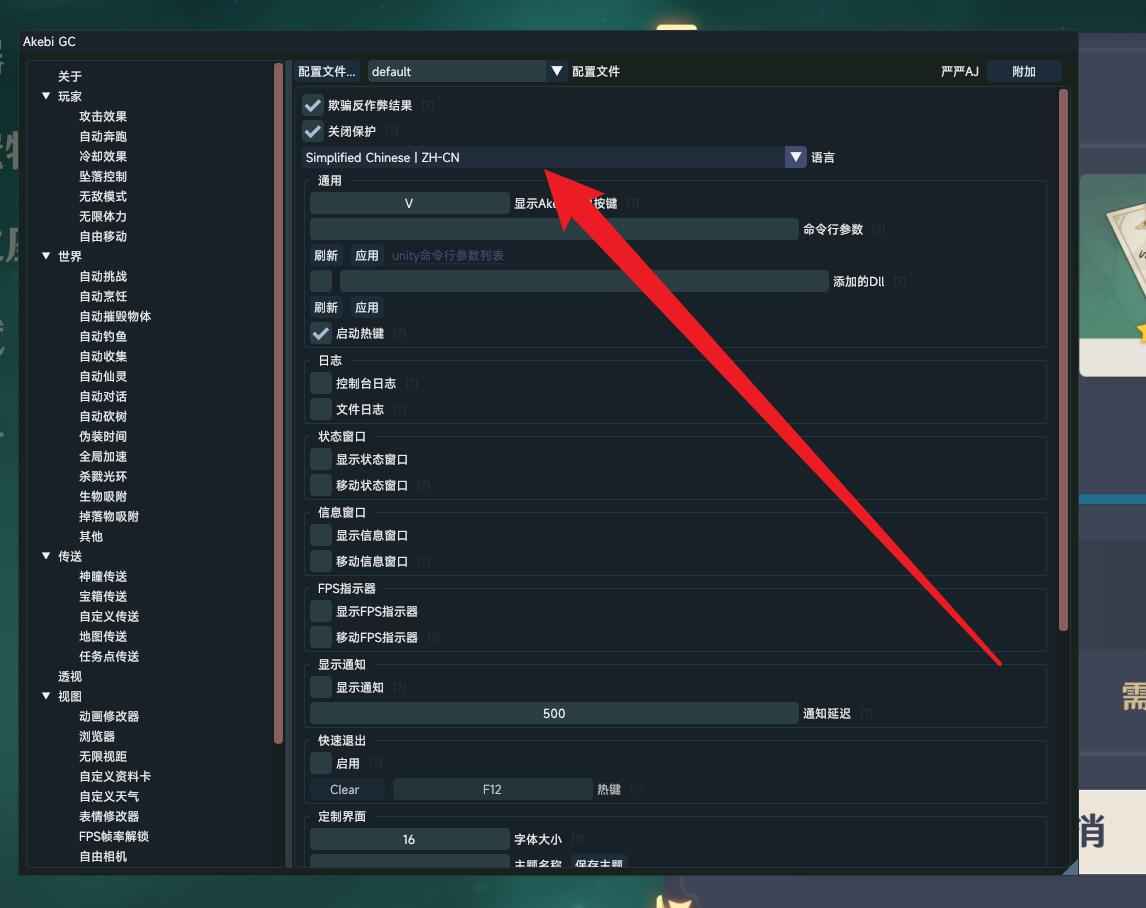
Task: Click the Clear hotkey button
Action: tap(345, 789)
